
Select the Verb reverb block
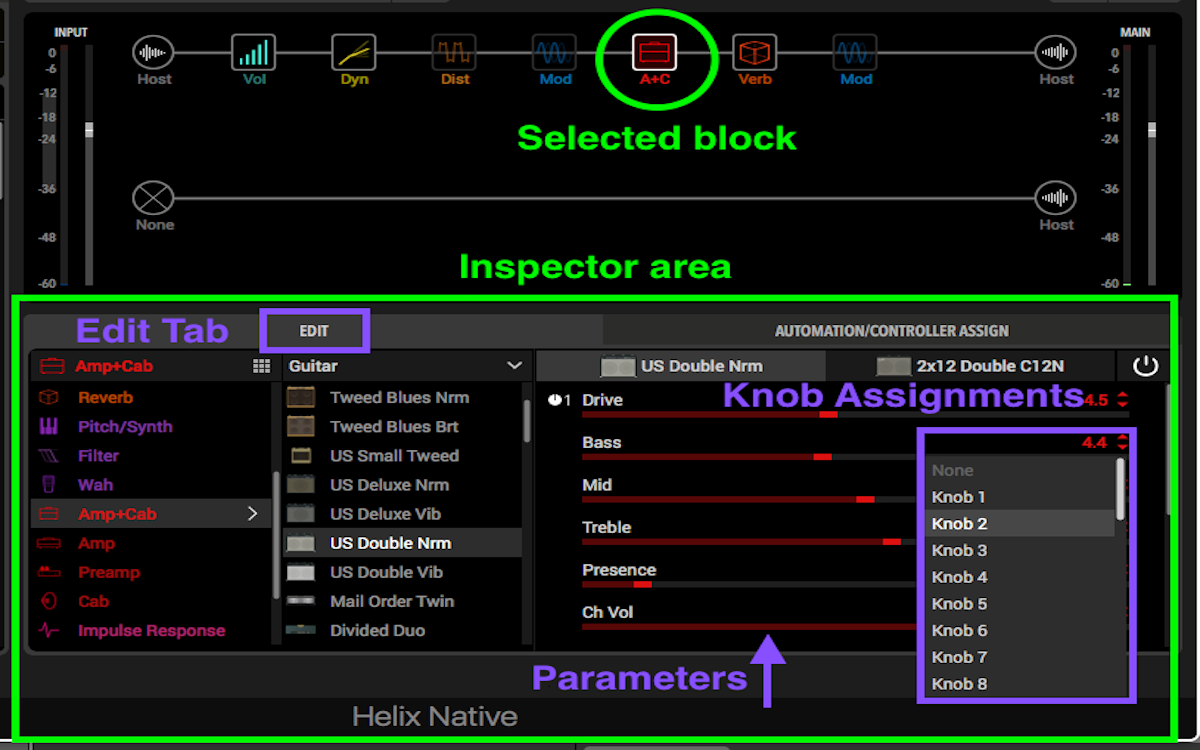click(x=755, y=53)
